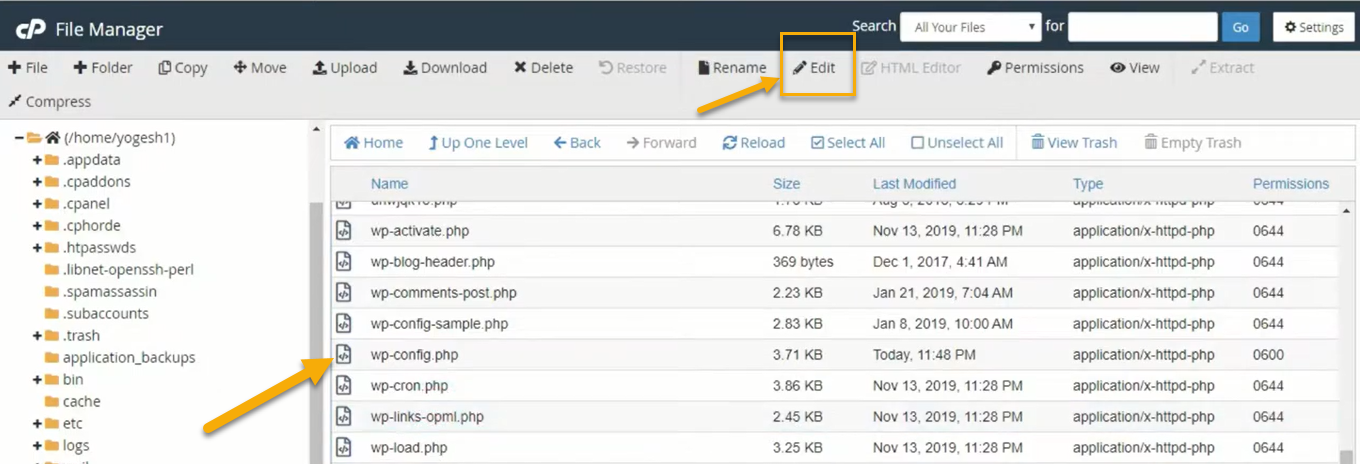Create a new folder with +Folder
The image size is (1360, 464).
pyautogui.click(x=103, y=68)
